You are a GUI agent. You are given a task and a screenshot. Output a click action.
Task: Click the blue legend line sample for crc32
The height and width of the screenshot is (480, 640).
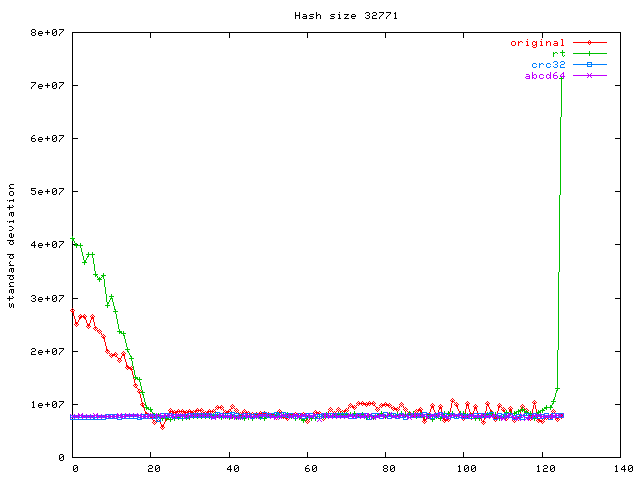[x=590, y=64]
